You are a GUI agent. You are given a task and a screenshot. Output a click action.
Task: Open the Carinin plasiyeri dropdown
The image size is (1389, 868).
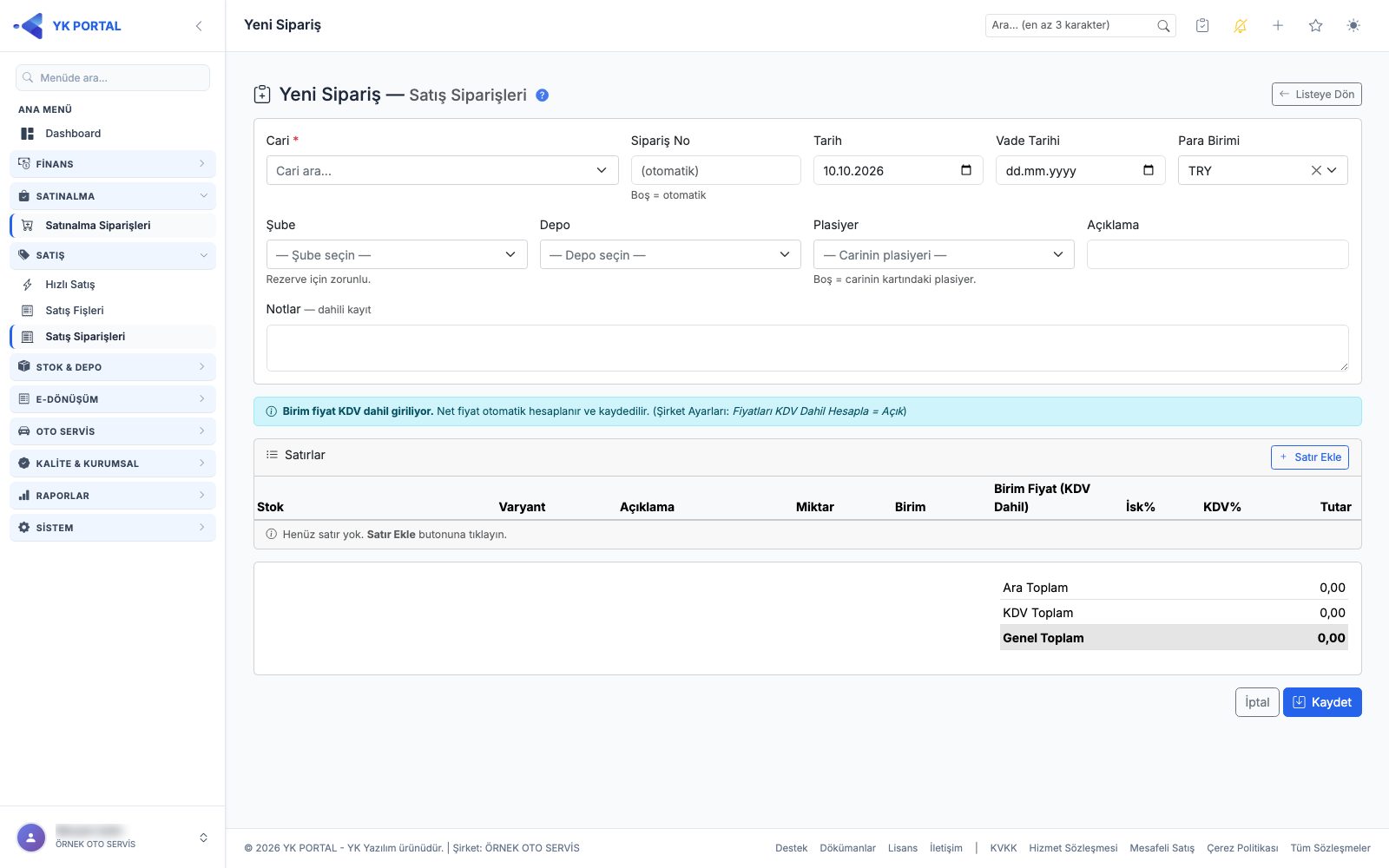(x=944, y=254)
